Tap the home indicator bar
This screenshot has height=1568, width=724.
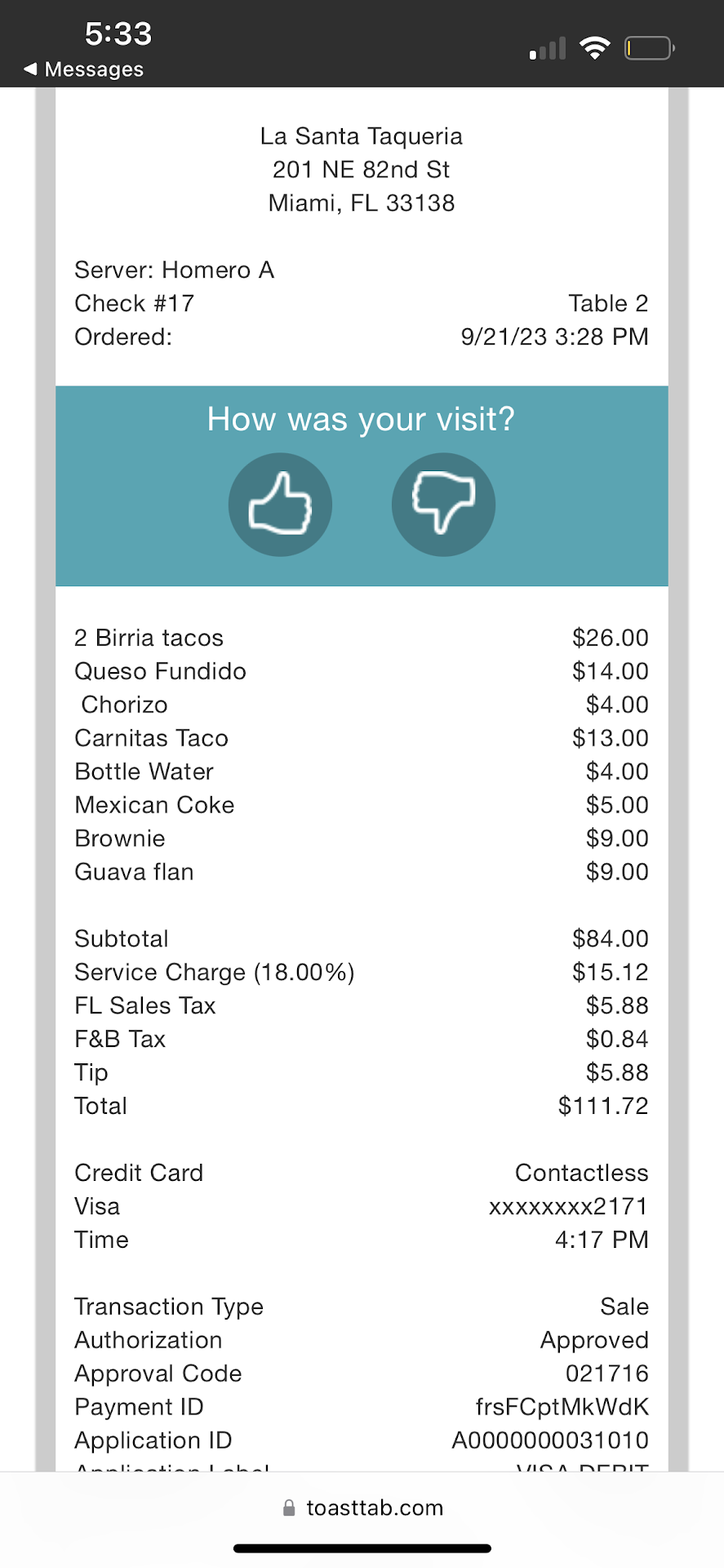tap(362, 1548)
